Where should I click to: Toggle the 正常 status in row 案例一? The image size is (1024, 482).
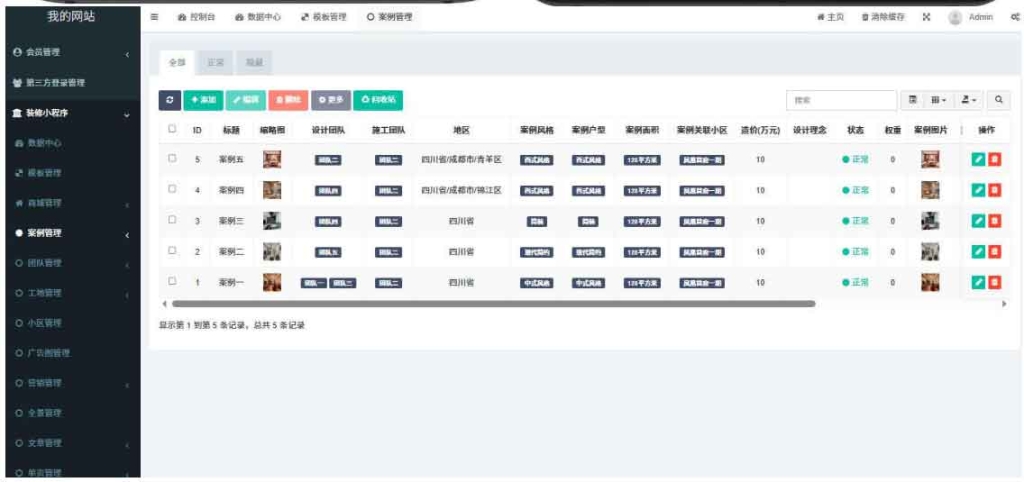856,282
